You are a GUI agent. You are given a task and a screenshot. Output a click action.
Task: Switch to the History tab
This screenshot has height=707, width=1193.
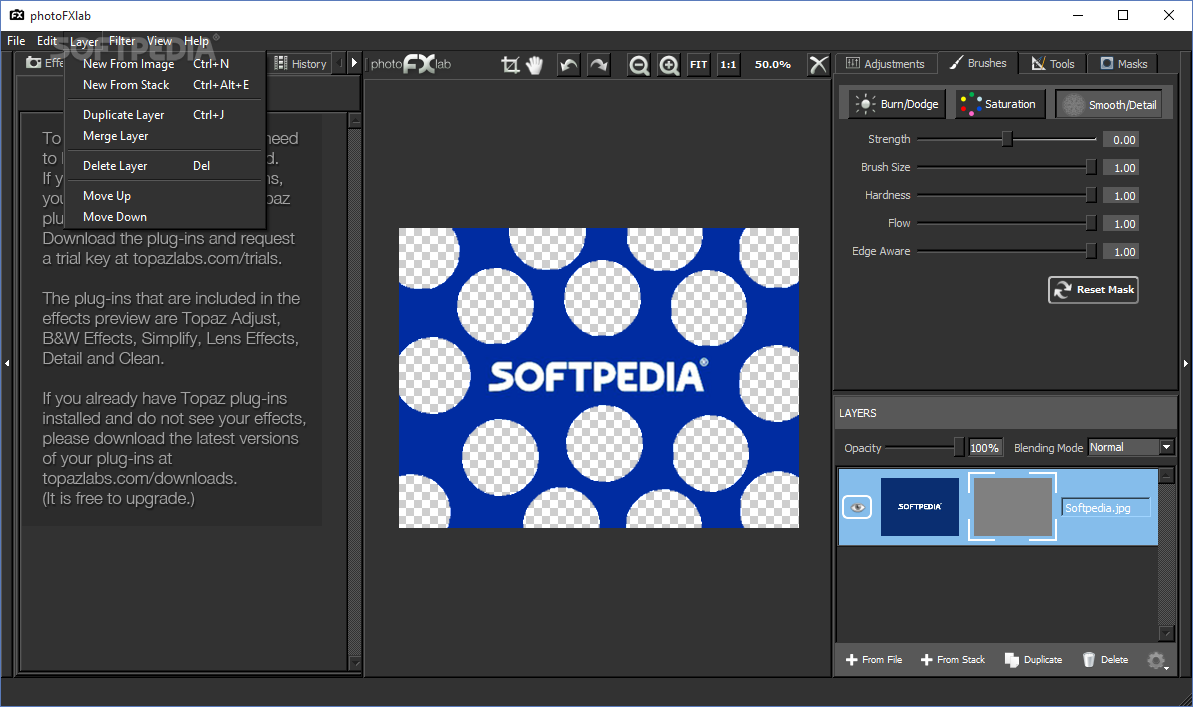301,64
